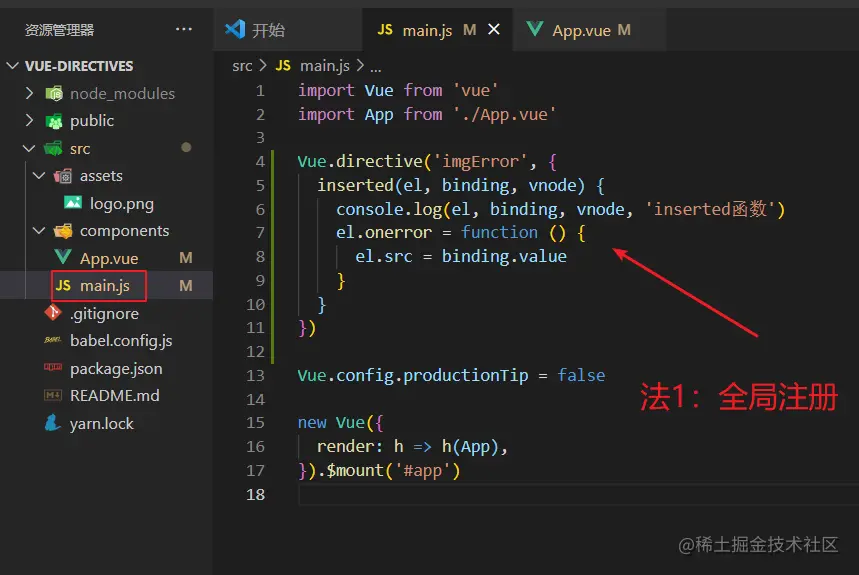This screenshot has height=575, width=859.
Task: Click the 'false' value in line 13
Action: point(581,376)
